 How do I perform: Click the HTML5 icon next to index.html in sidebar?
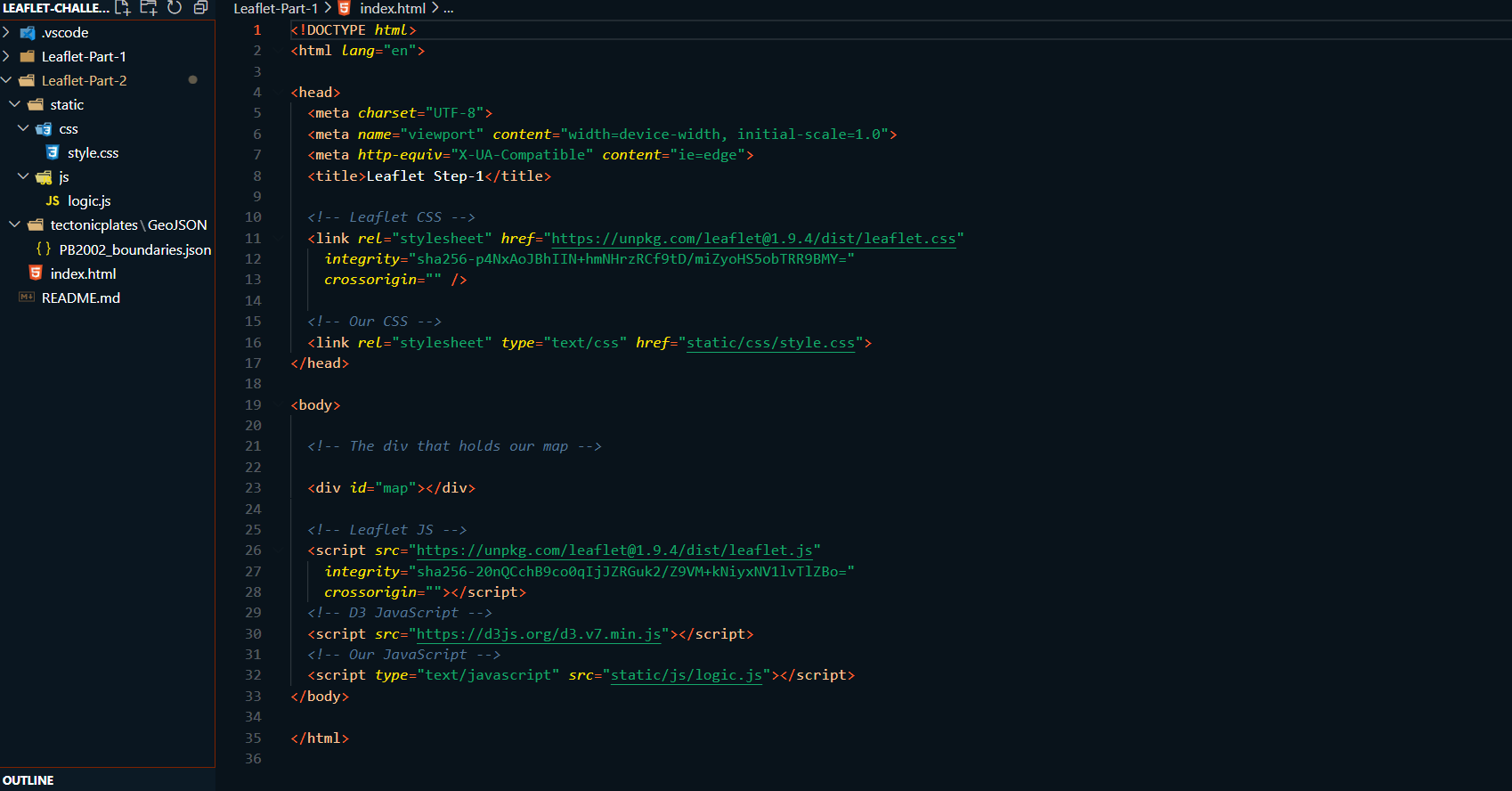[x=36, y=273]
